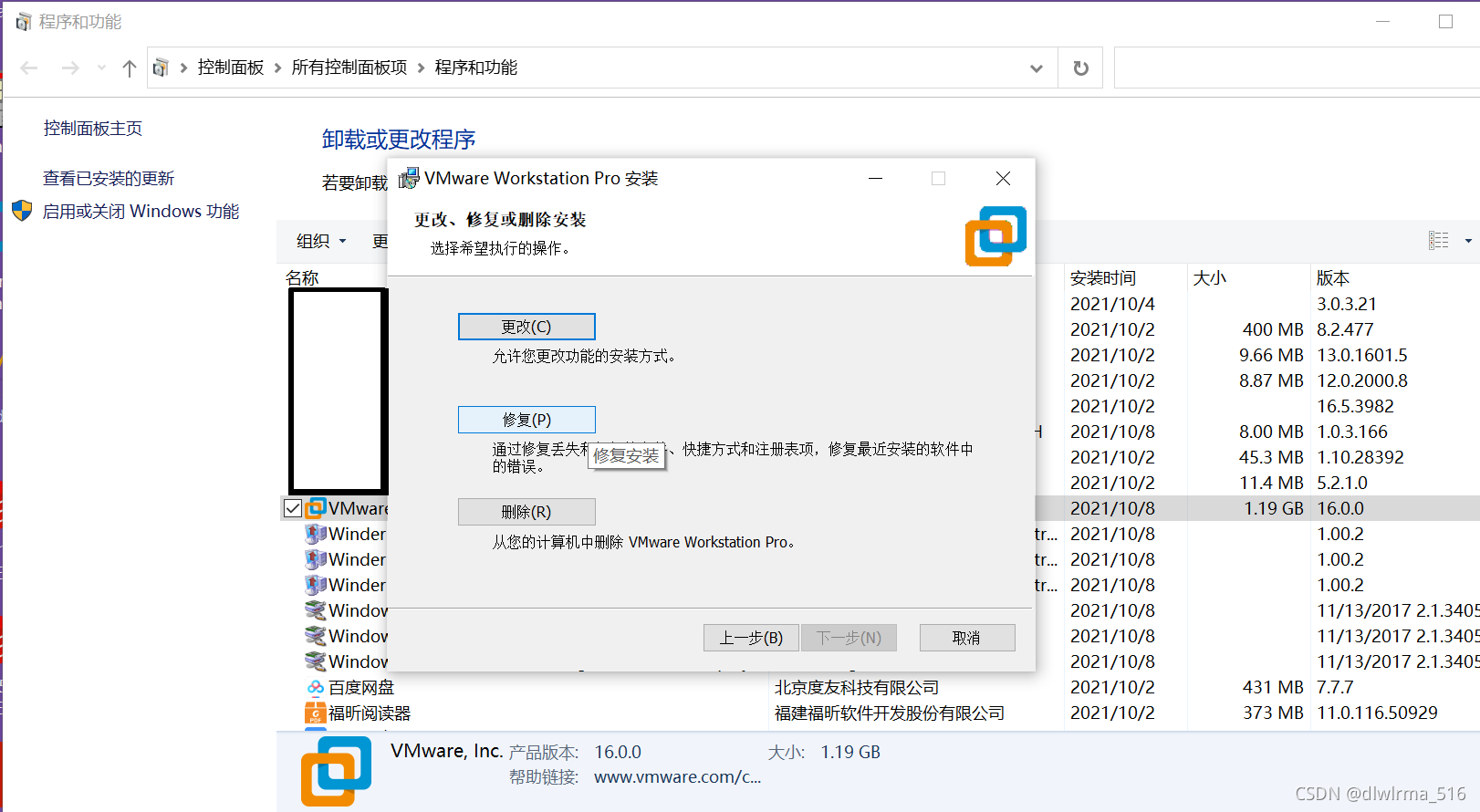1480x812 pixels.
Task: Click version cell 3.0.3.21
Action: coord(1347,304)
